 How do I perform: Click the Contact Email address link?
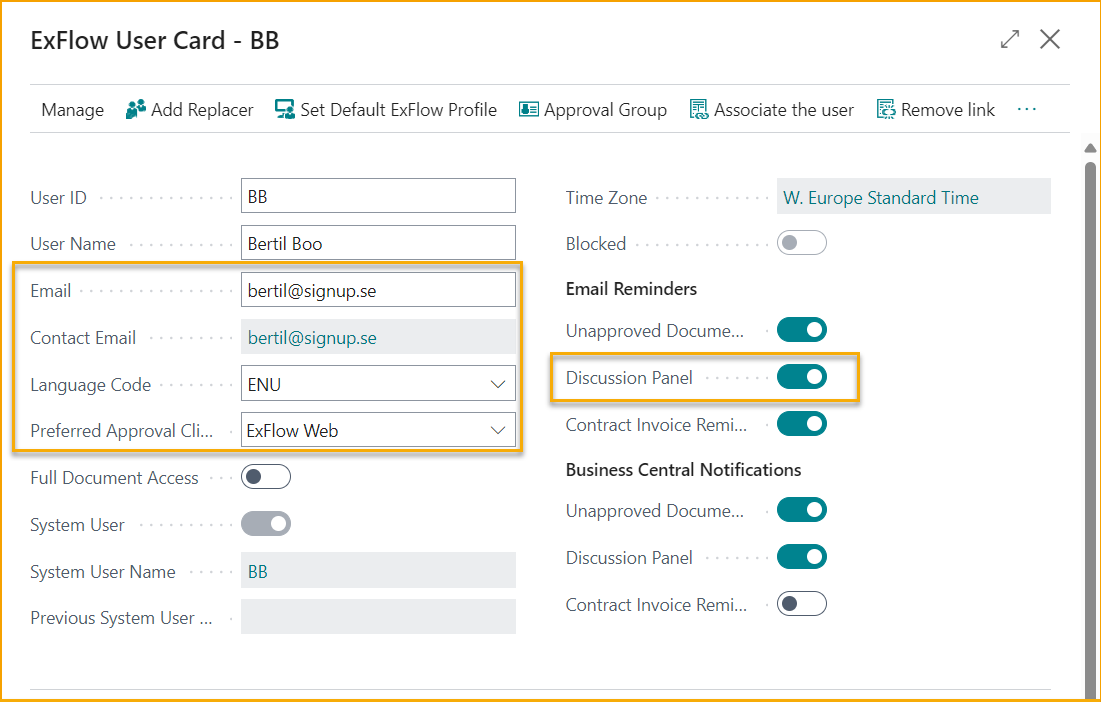(x=312, y=338)
